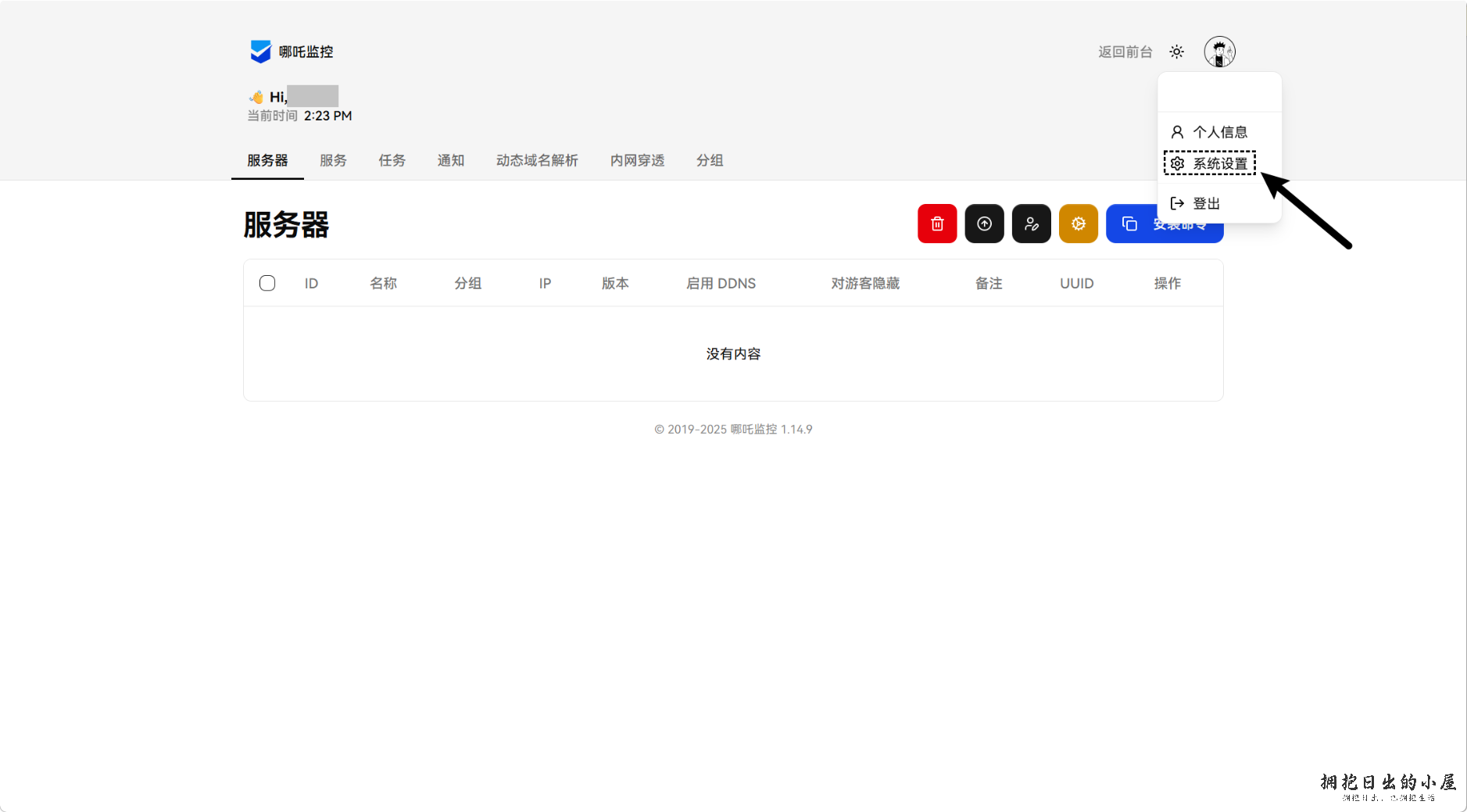Switch to the 服务 tab
Image resolution: width=1467 pixels, height=812 pixels.
[333, 160]
